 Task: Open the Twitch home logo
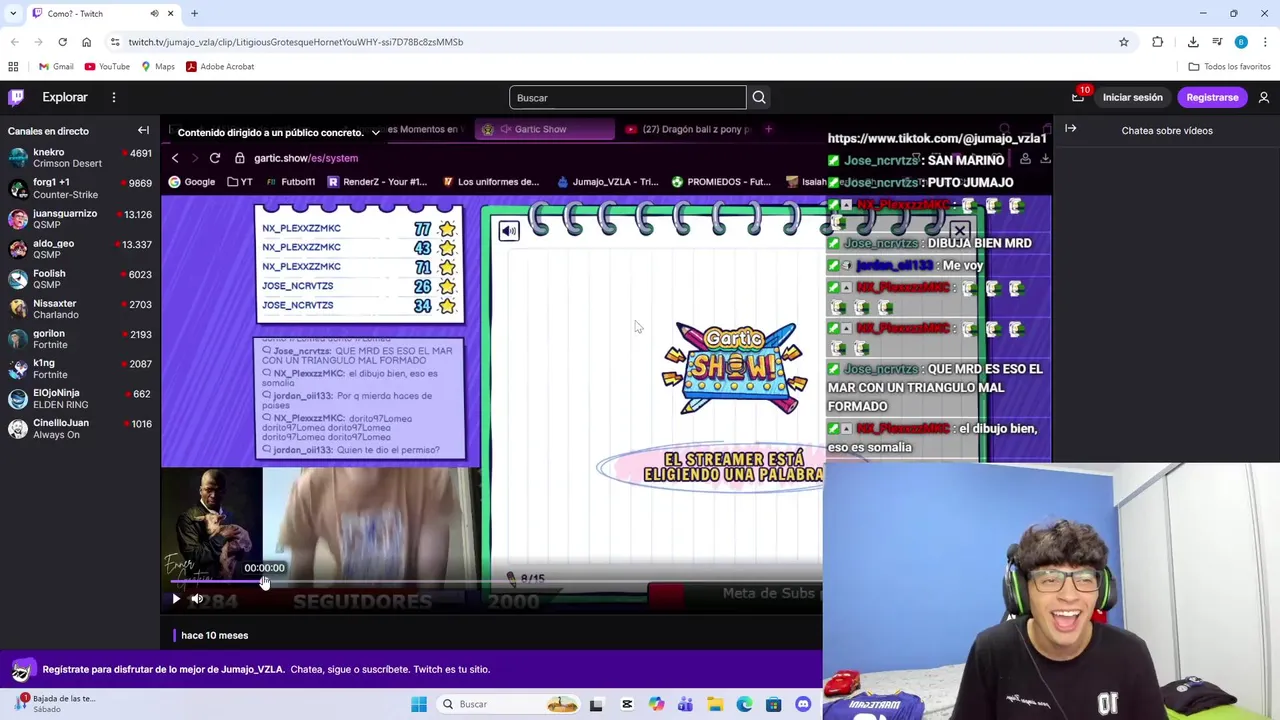[16, 97]
